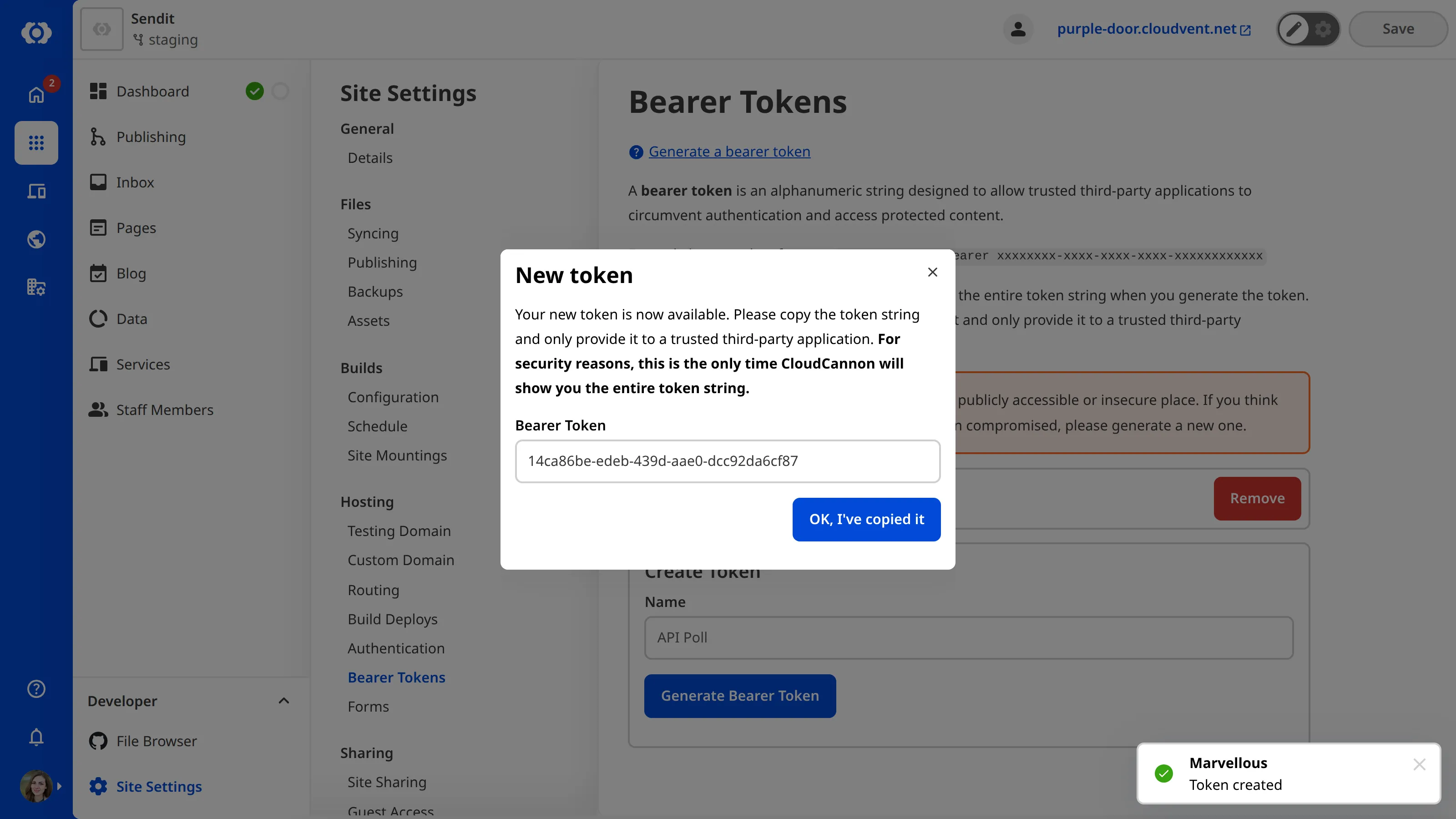This screenshot has width=1456, height=819.
Task: Open the notifications bell icon
Action: click(x=36, y=737)
